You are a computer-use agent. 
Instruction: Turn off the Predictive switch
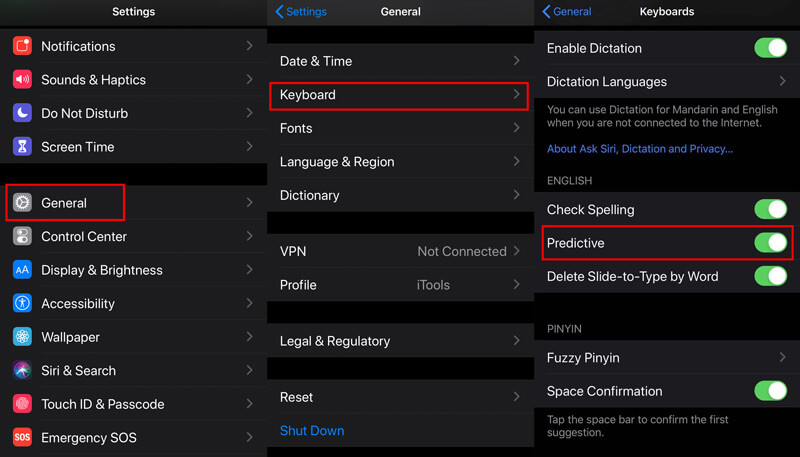click(770, 243)
